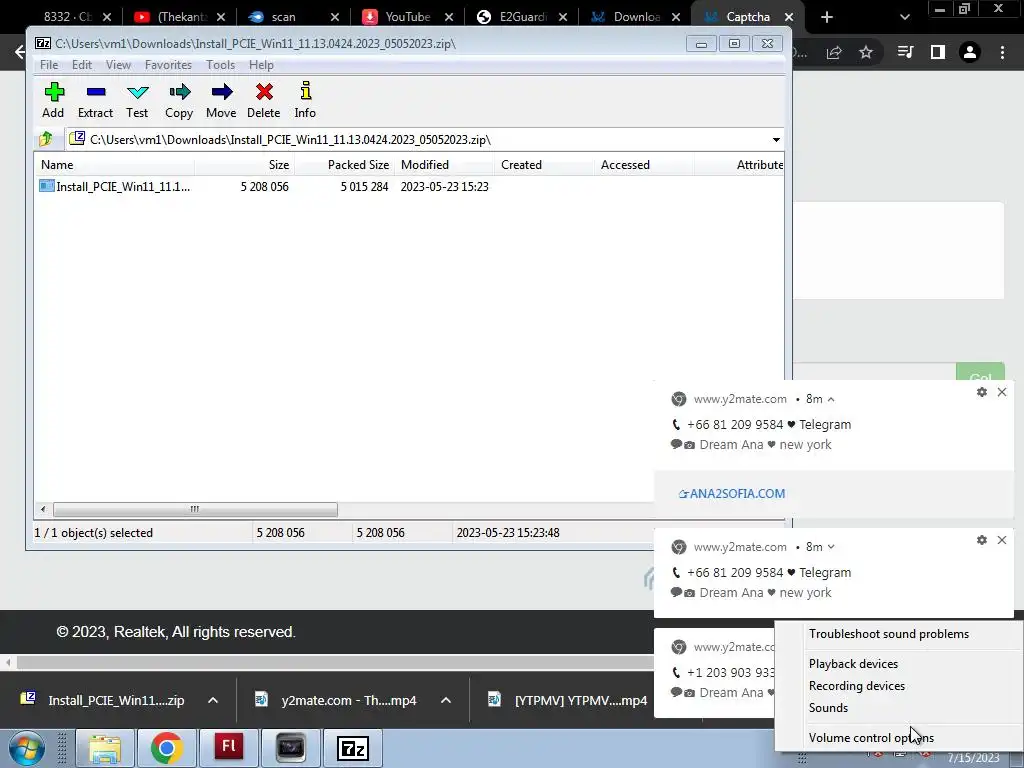
Task: Switch to the Download browser tab
Action: [637, 17]
